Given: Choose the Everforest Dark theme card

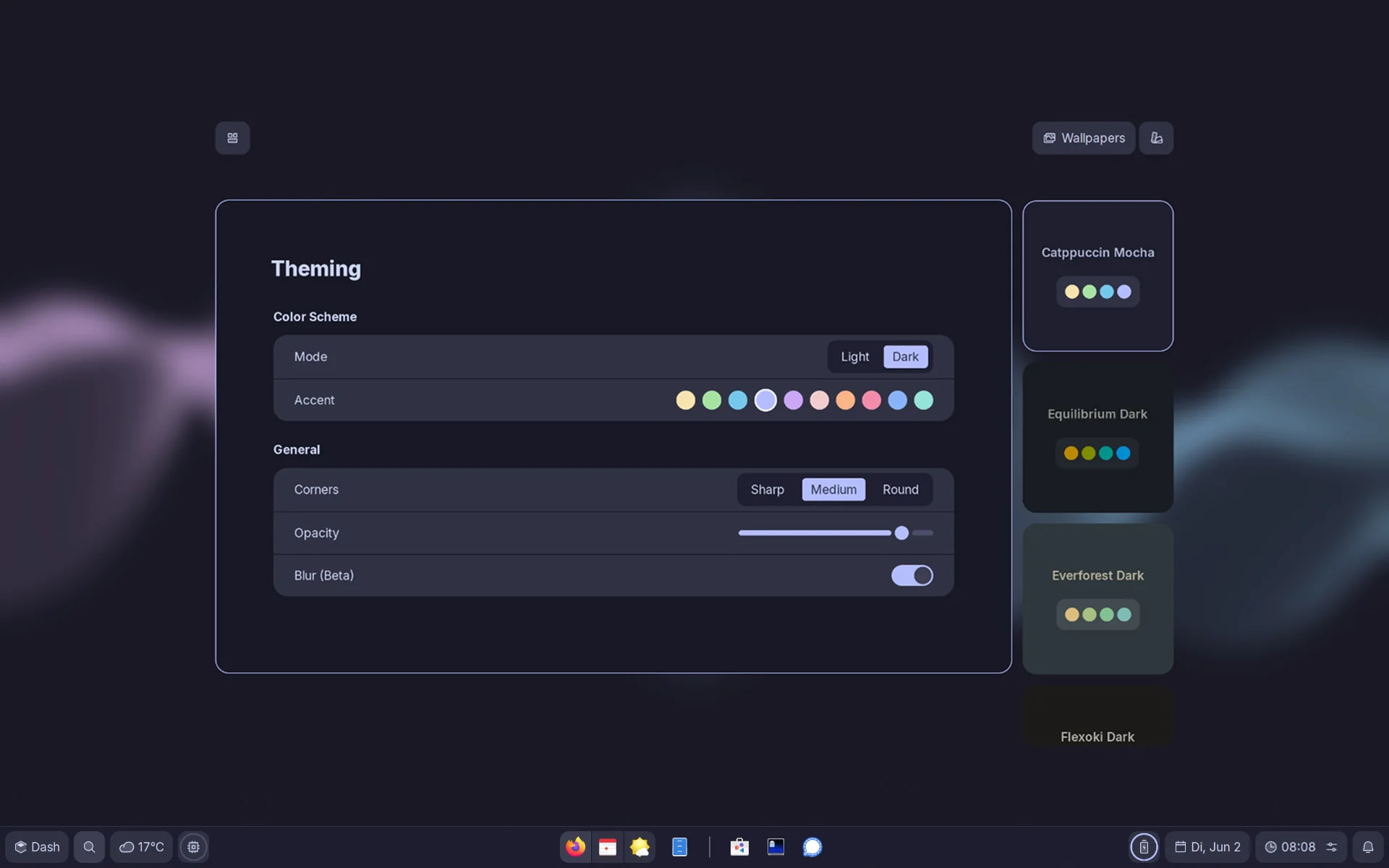Looking at the screenshot, I should coord(1097,599).
